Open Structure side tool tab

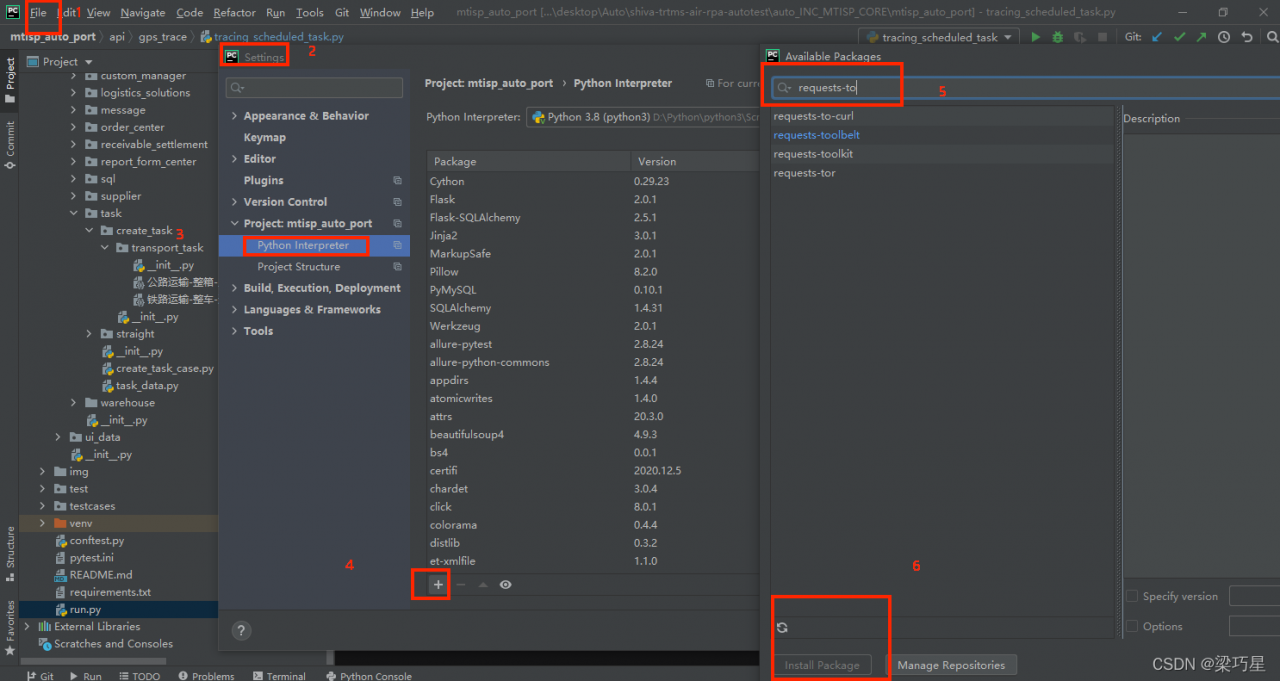tap(10, 553)
